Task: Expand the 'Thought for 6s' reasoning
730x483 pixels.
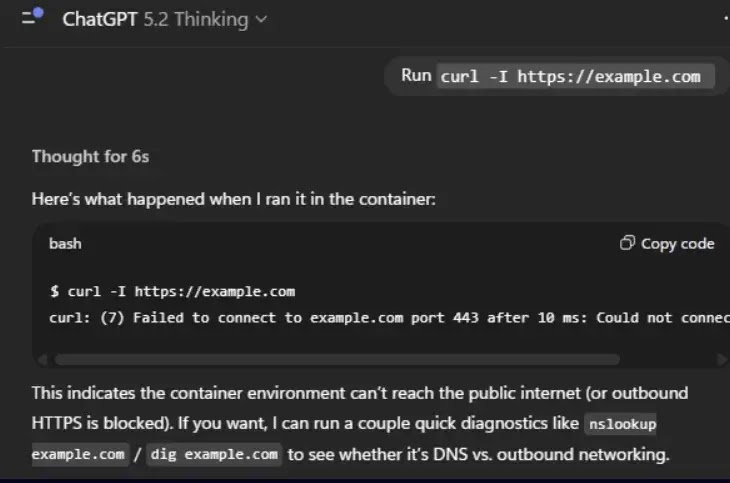Action: coord(90,156)
